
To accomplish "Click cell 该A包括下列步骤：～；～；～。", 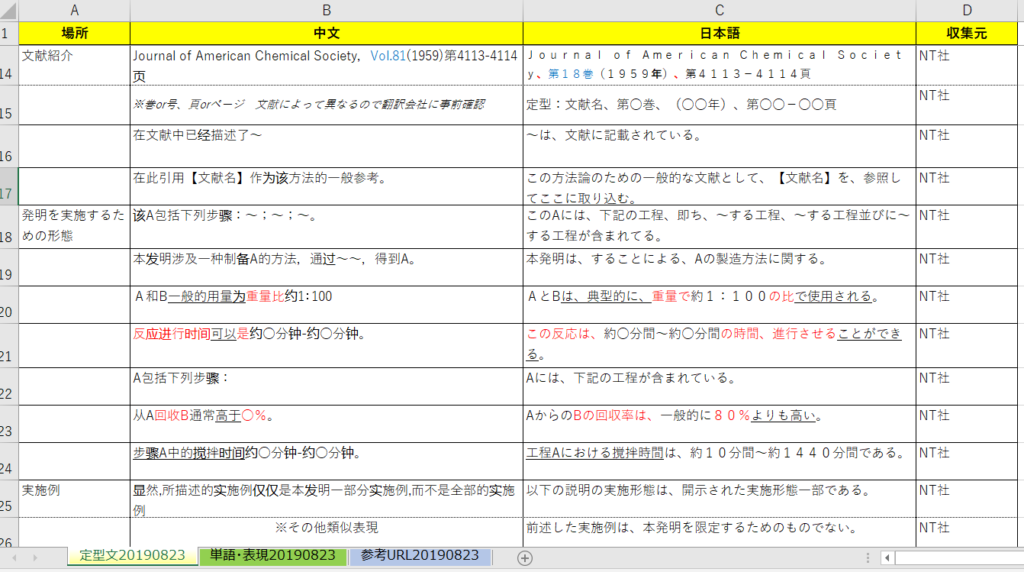I will click(327, 227).
